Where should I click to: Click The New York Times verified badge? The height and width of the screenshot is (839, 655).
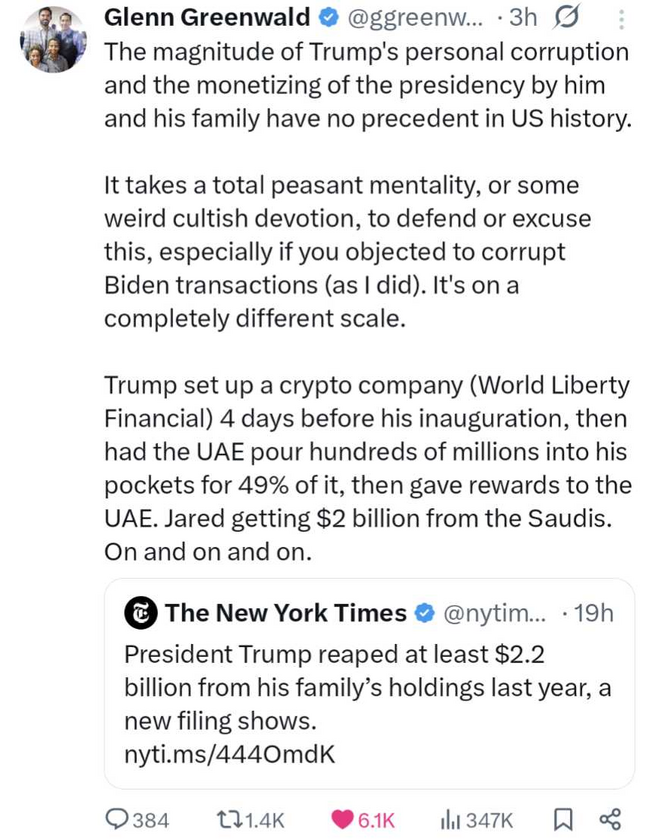(425, 613)
